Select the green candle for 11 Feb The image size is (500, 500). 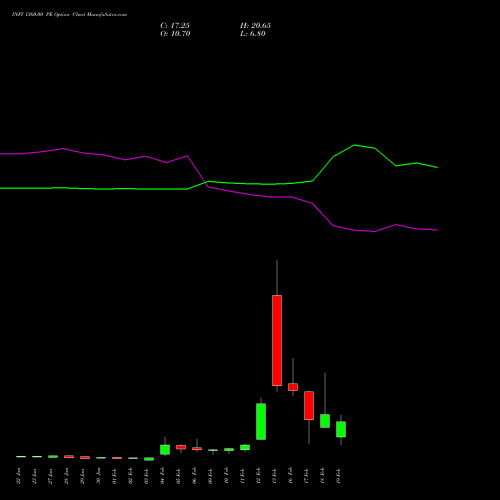point(245,447)
